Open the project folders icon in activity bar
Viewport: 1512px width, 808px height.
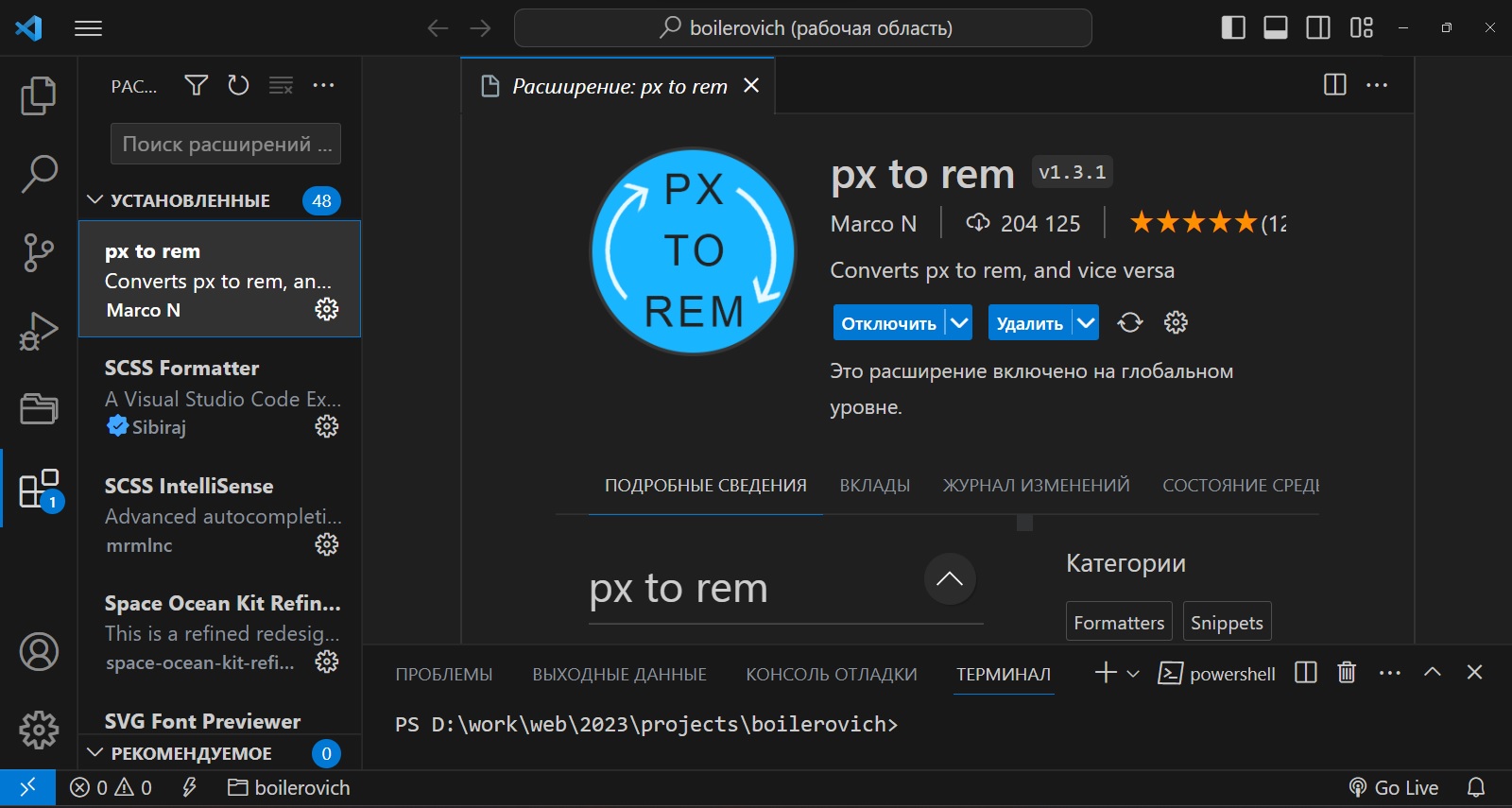pos(39,409)
